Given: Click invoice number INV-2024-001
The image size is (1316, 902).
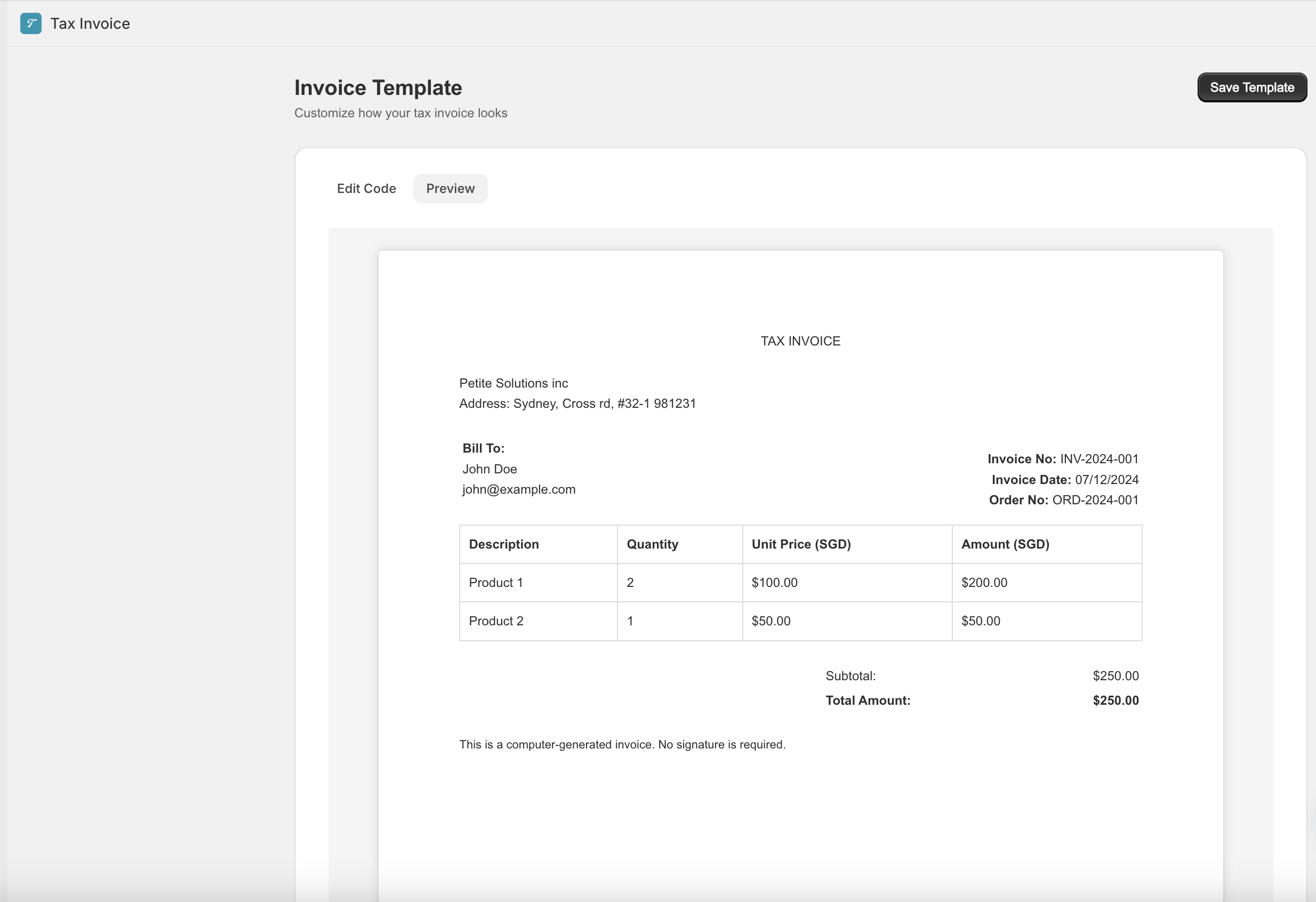Looking at the screenshot, I should coord(1099,458).
